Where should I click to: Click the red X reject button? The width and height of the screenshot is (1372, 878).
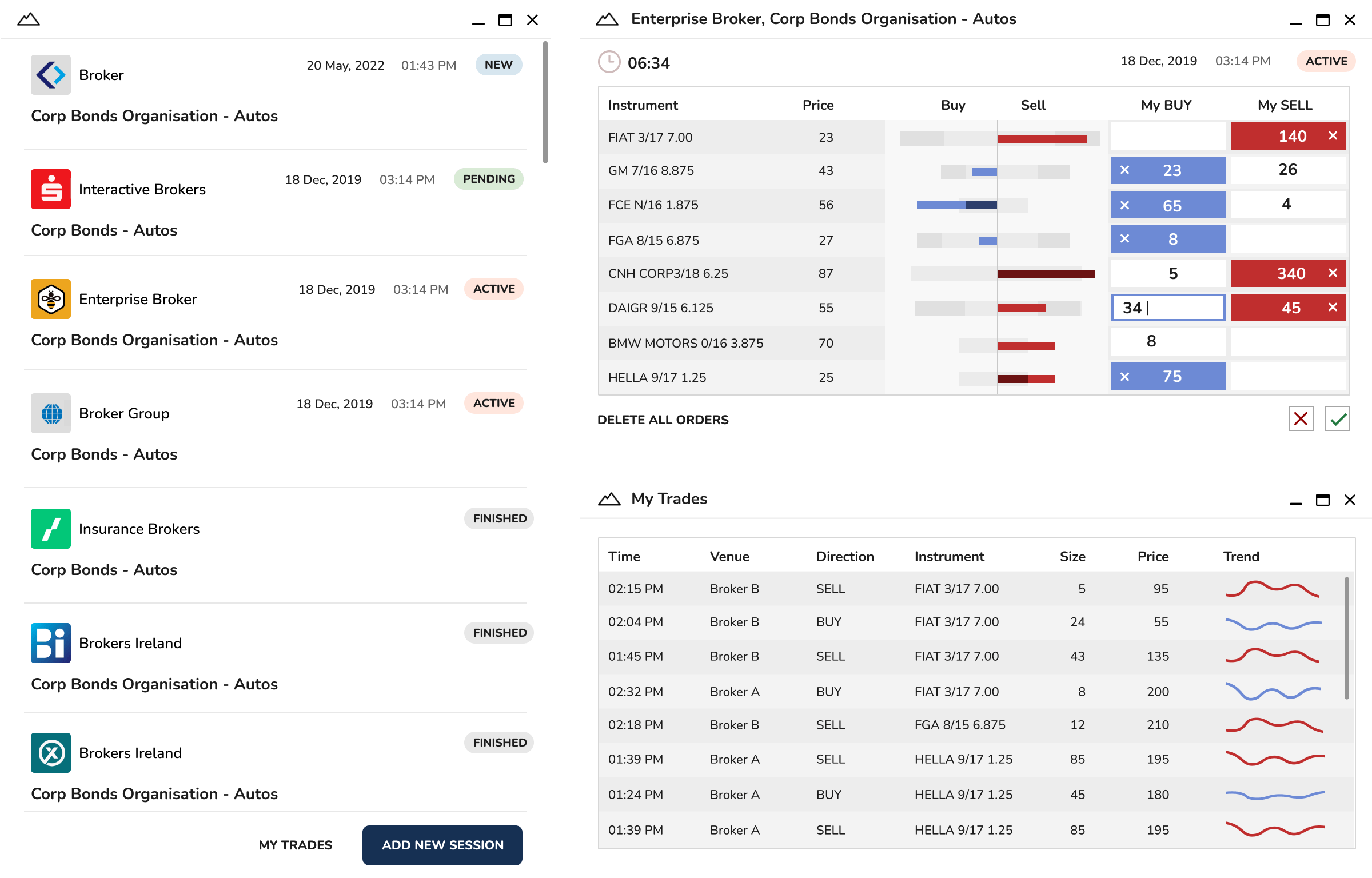[1301, 419]
